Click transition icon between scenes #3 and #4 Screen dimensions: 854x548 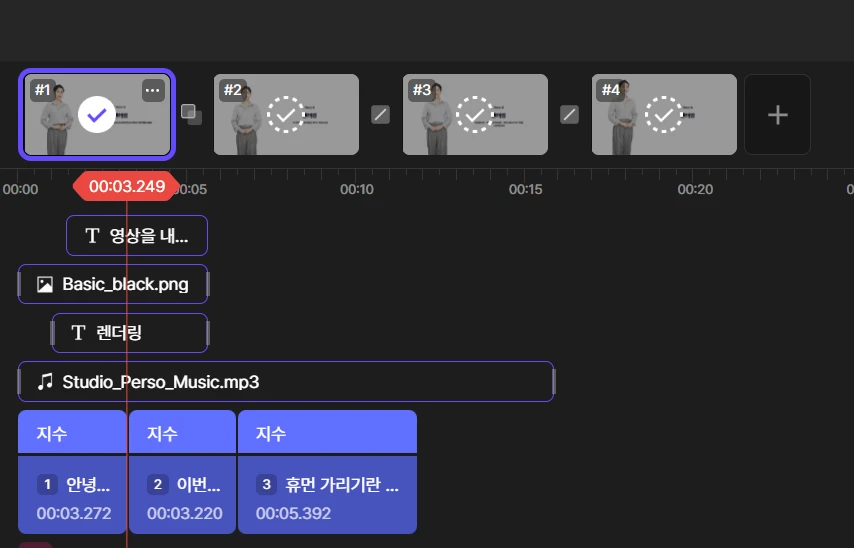(569, 114)
